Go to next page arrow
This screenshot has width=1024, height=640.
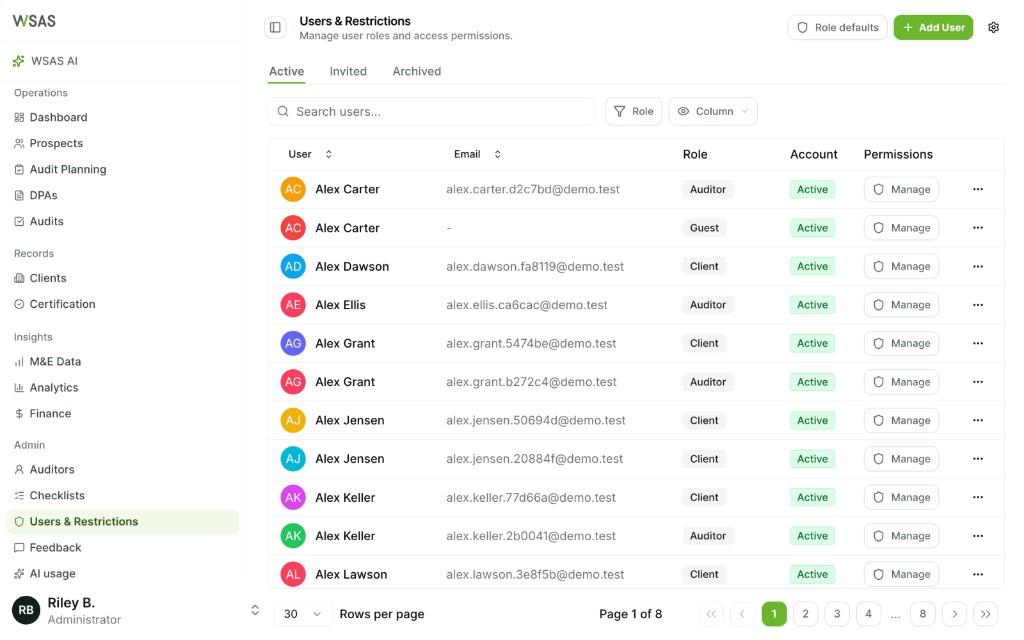tap(954, 614)
